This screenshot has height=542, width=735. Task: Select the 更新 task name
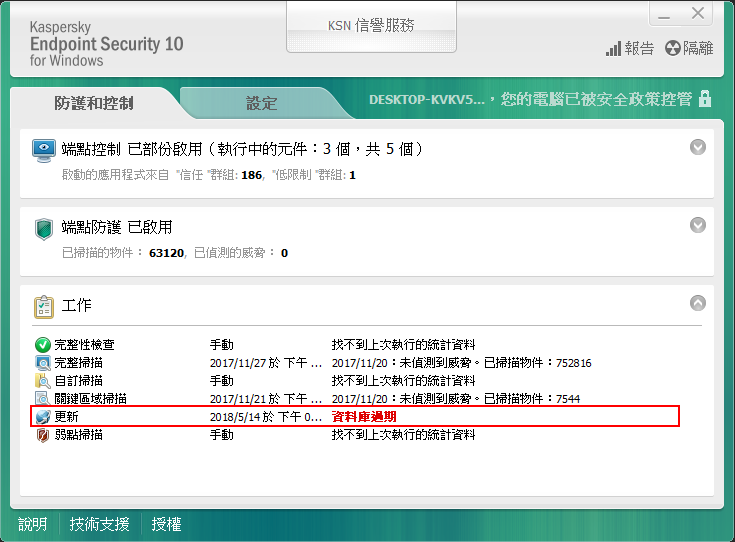(66, 416)
